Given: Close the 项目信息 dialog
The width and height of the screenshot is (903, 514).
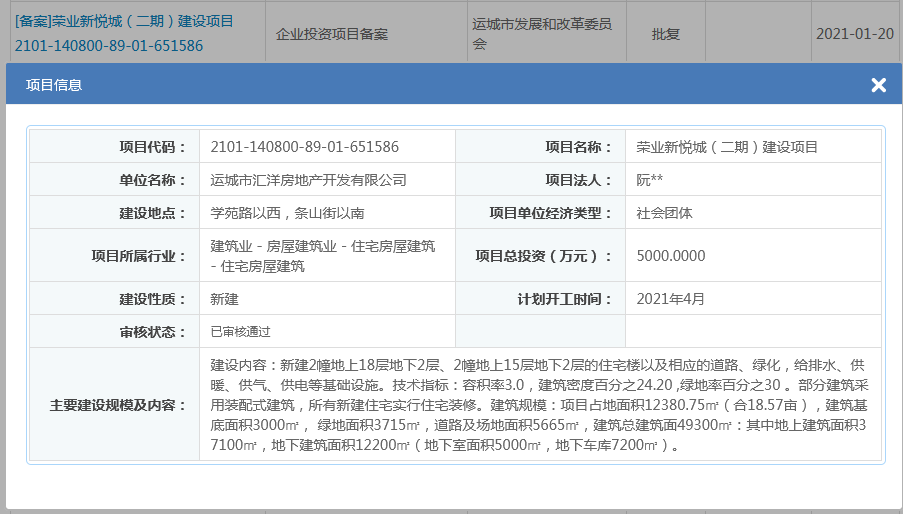Looking at the screenshot, I should coord(878,85).
